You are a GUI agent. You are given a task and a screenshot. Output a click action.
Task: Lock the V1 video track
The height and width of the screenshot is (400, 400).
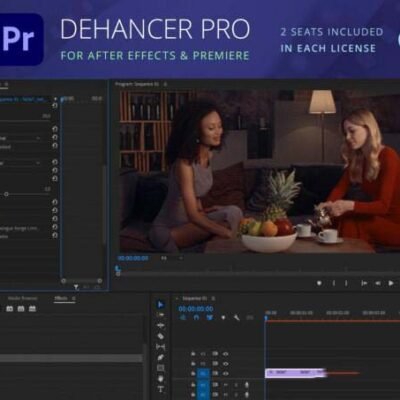(193, 374)
